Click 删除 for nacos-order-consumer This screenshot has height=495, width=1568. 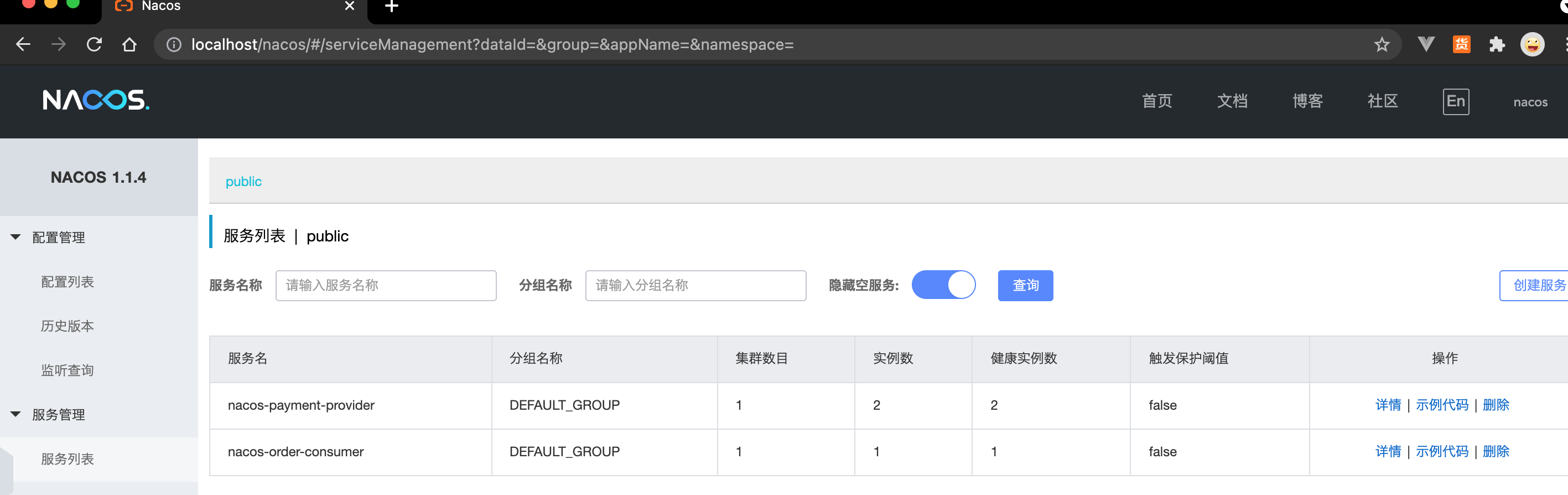(x=1496, y=452)
